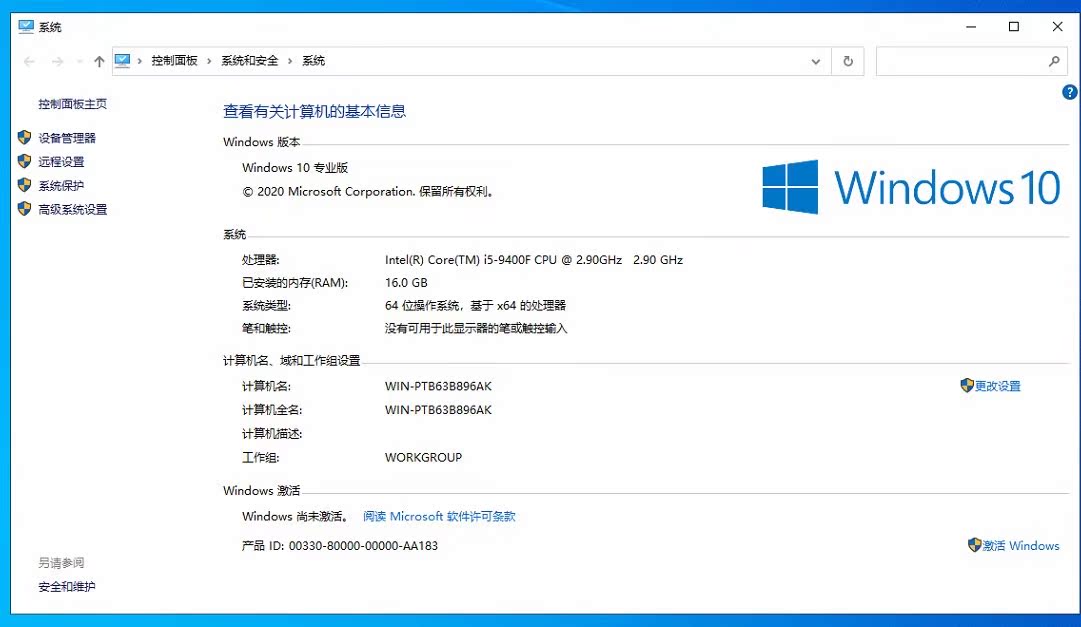
Task: Refresh the page with refresh button
Action: [848, 61]
